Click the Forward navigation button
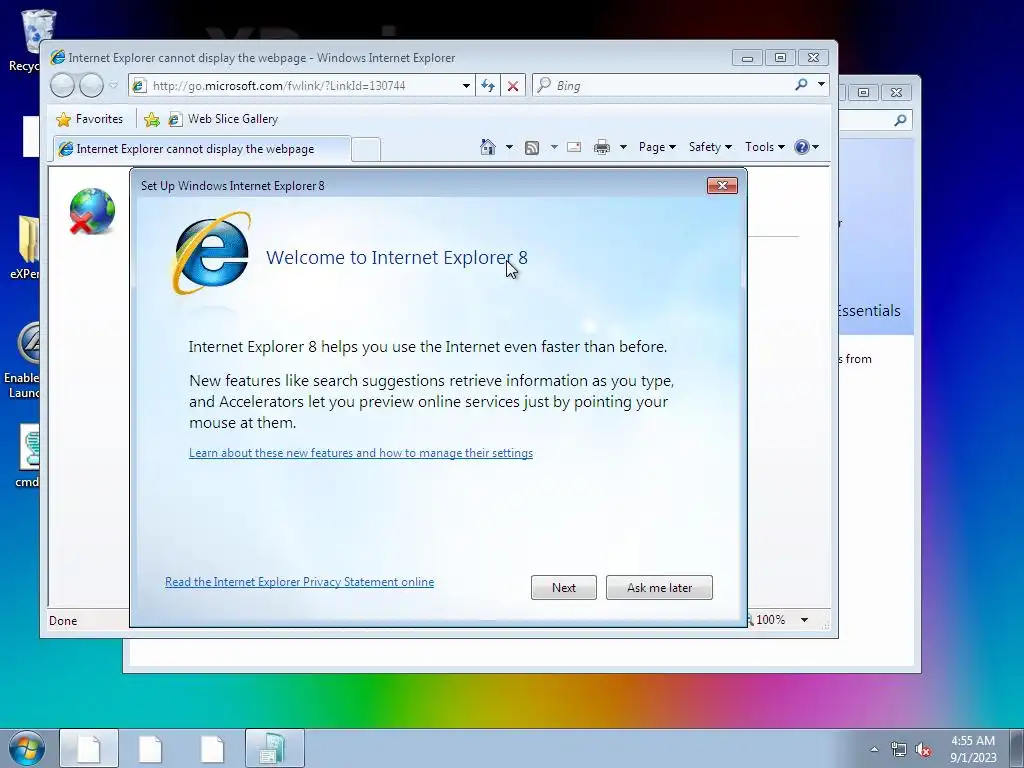1024x768 pixels. pyautogui.click(x=91, y=86)
